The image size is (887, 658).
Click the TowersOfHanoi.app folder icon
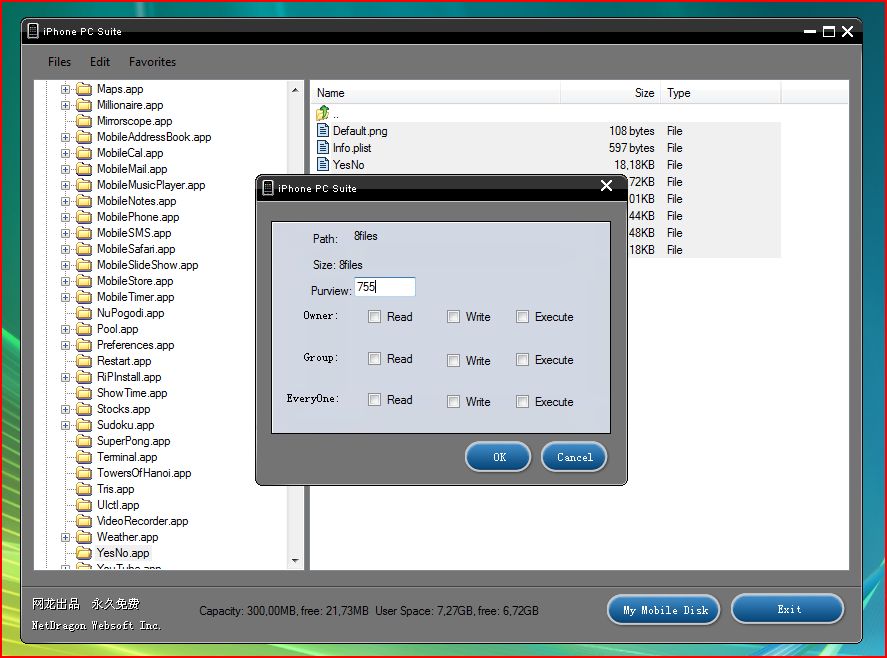coord(84,473)
